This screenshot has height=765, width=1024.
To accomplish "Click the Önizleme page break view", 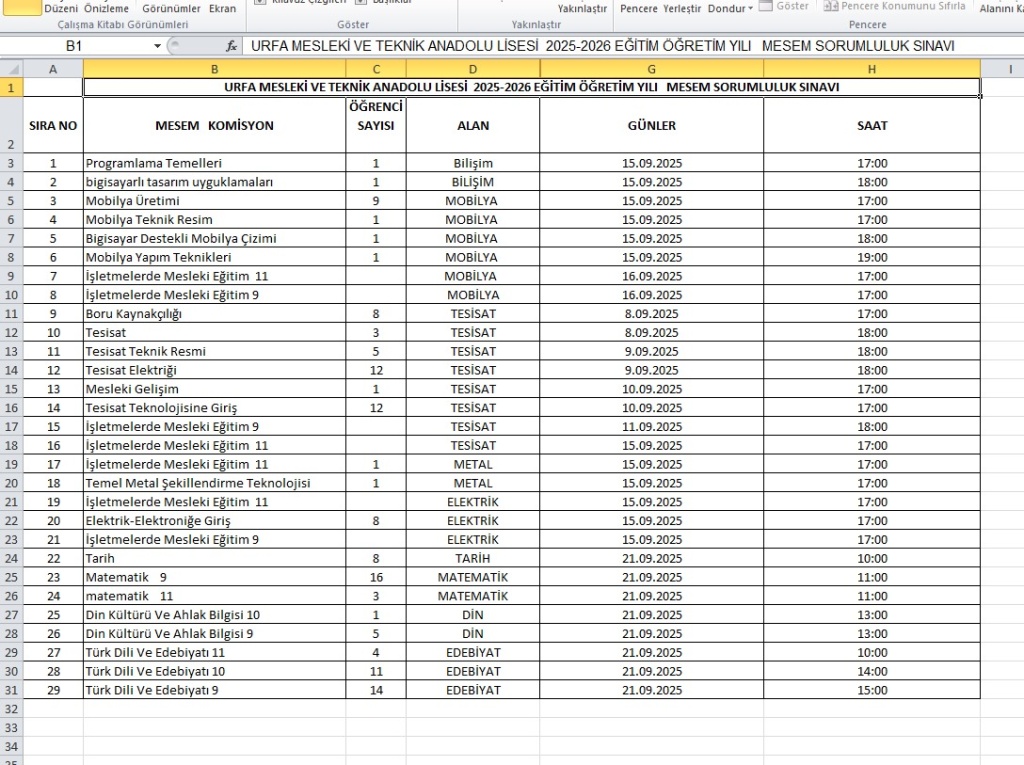I will pyautogui.click(x=106, y=8).
